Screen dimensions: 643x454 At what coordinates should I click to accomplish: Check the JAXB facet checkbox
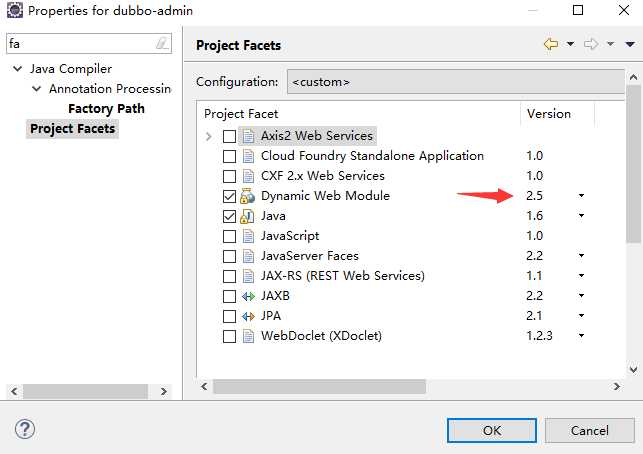tap(229, 296)
